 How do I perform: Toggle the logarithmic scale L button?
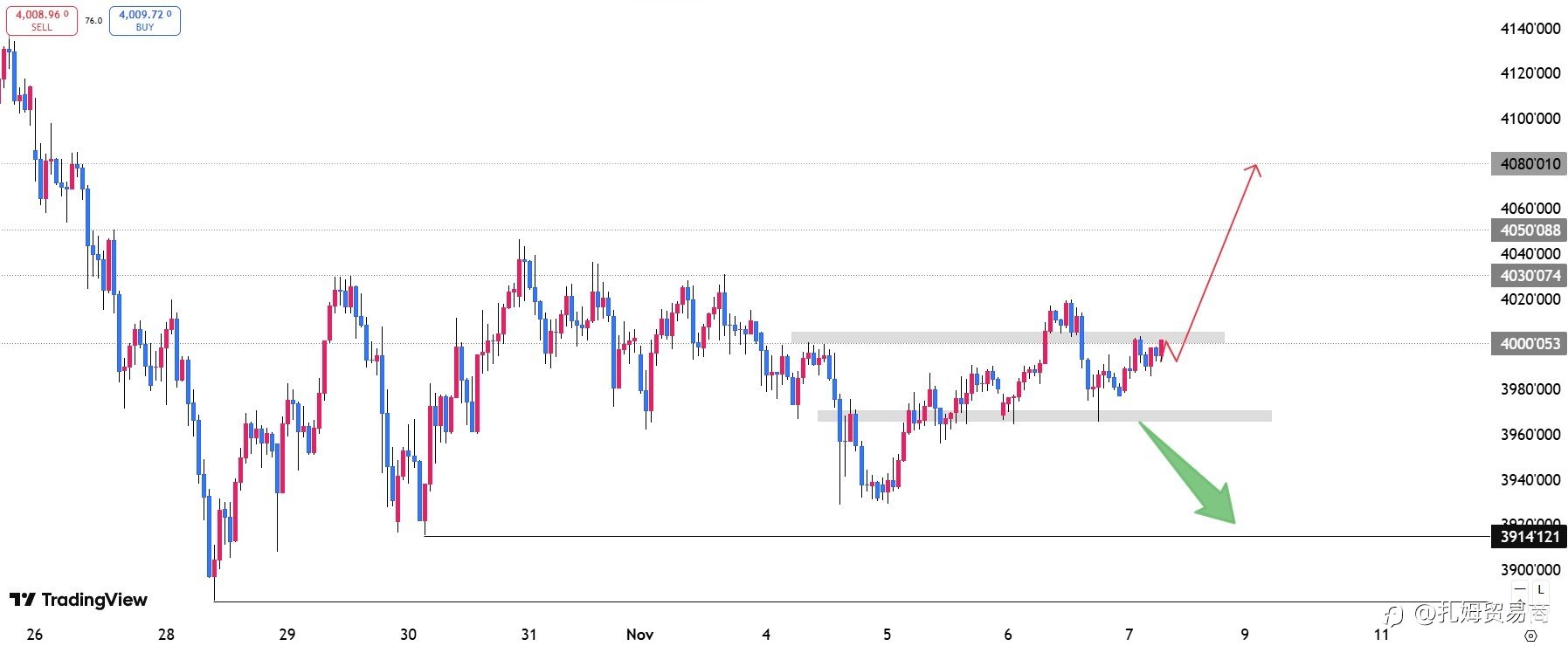tap(1540, 589)
